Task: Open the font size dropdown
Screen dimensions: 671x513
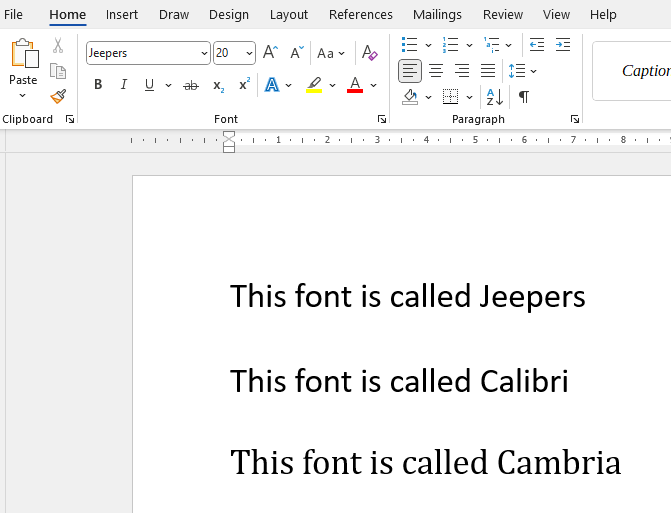Action: click(248, 54)
